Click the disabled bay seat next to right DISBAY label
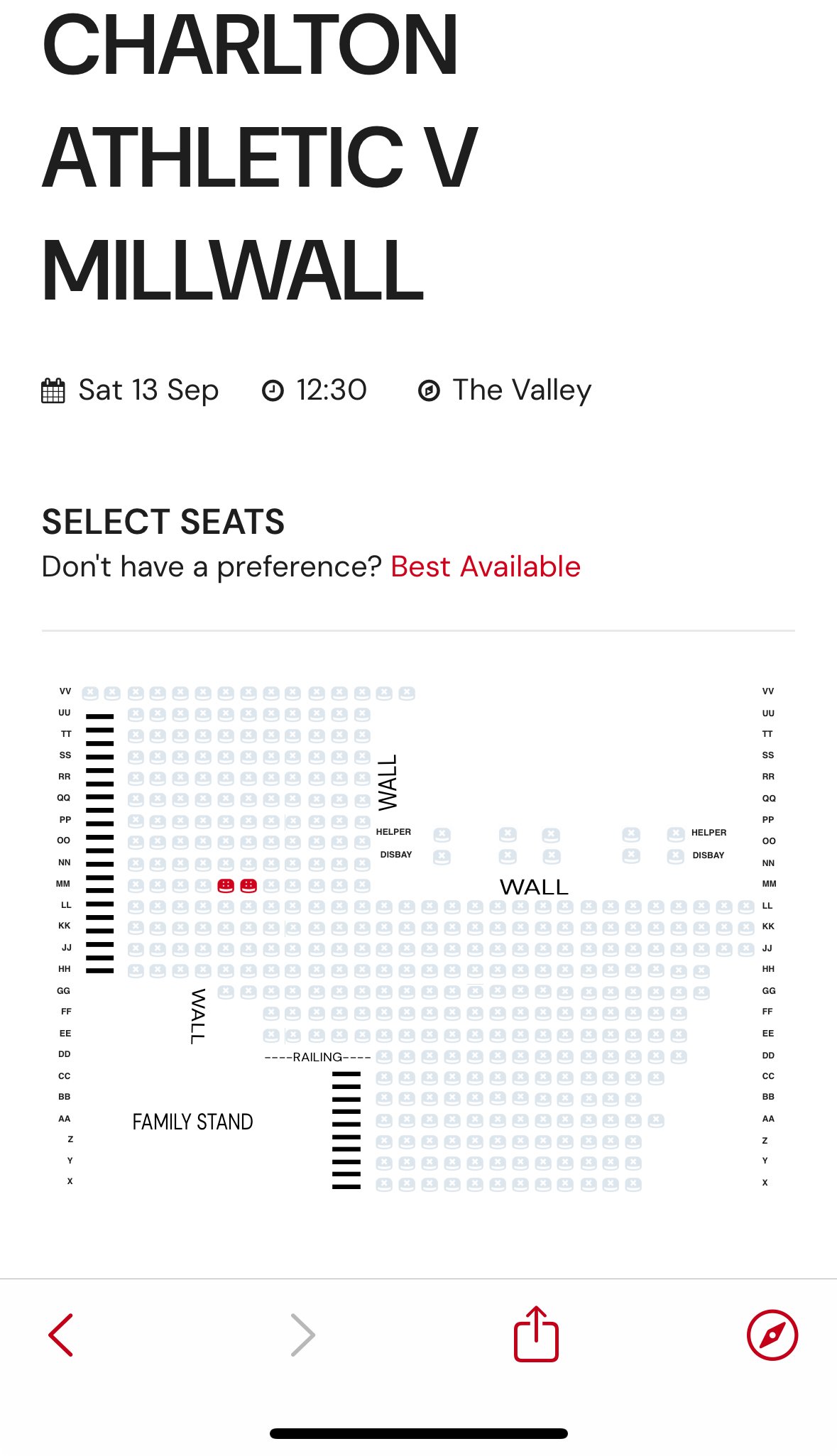Image resolution: width=837 pixels, height=1456 pixels. (676, 857)
